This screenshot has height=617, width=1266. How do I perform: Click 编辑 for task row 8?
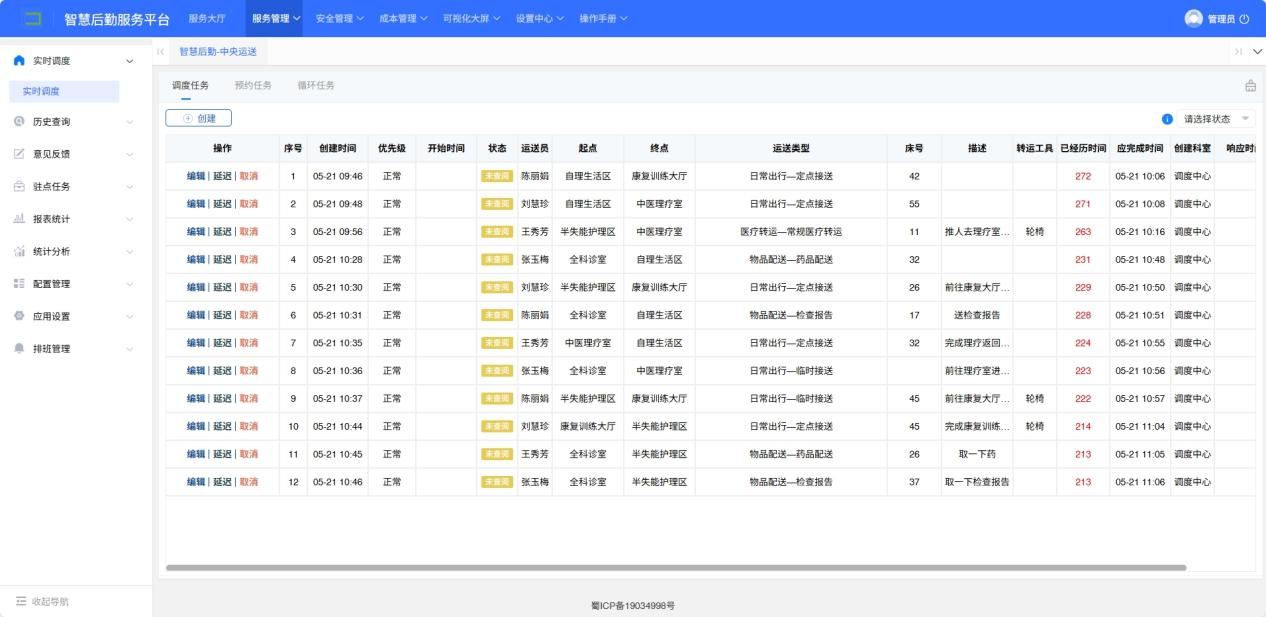click(x=196, y=370)
